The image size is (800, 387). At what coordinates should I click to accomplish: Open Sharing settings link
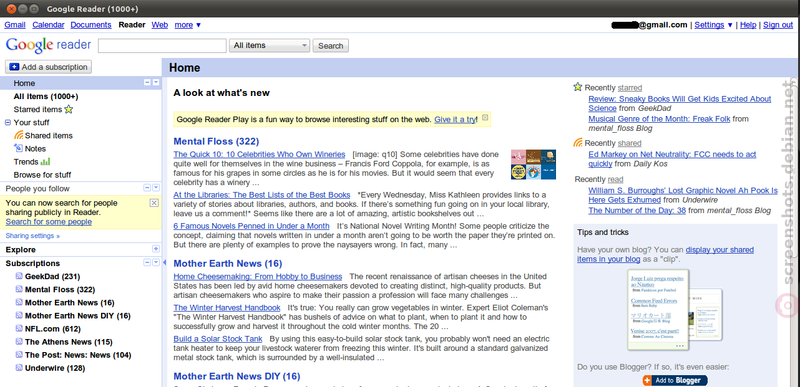click(33, 236)
